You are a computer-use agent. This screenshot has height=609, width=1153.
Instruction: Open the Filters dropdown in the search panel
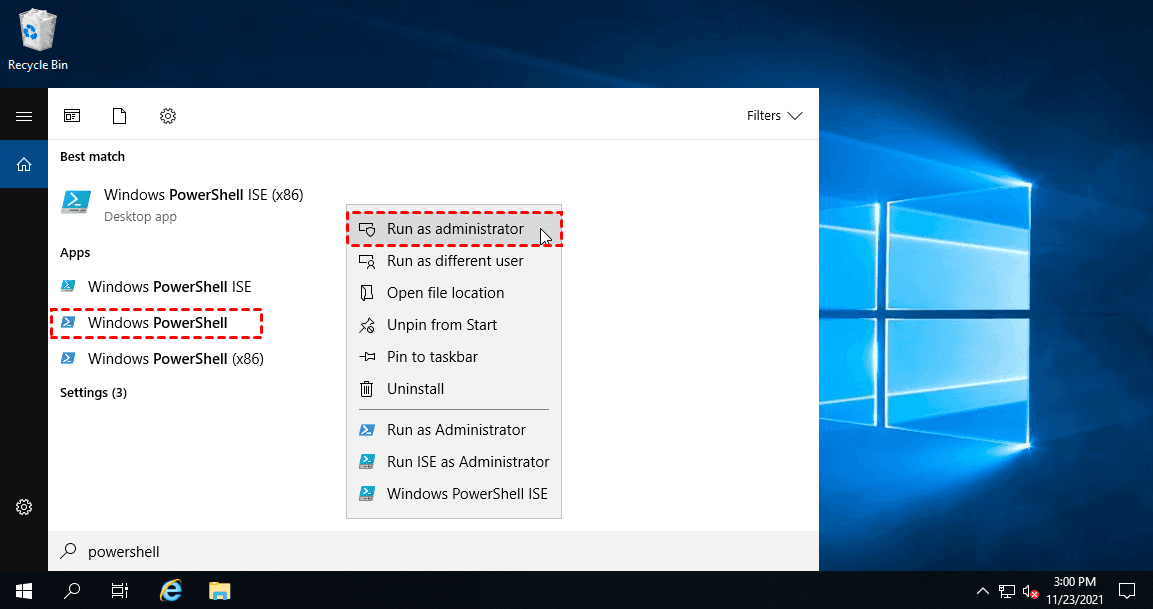pos(774,115)
